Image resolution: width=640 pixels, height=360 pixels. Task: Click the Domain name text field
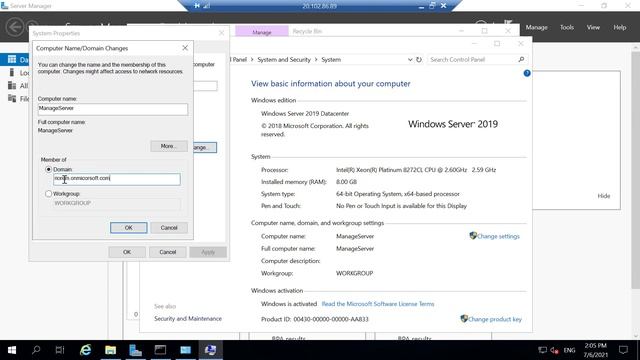(117, 179)
